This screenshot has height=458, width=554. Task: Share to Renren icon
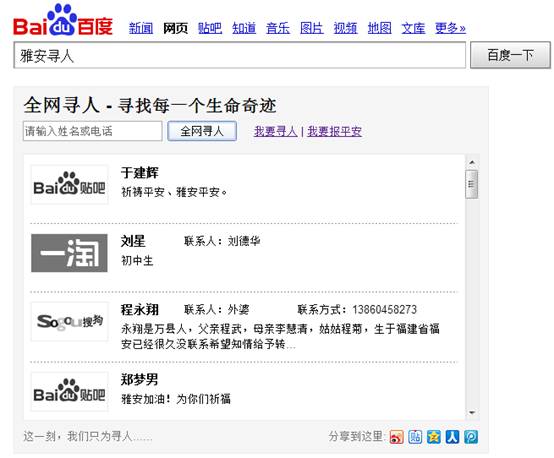pos(452,437)
